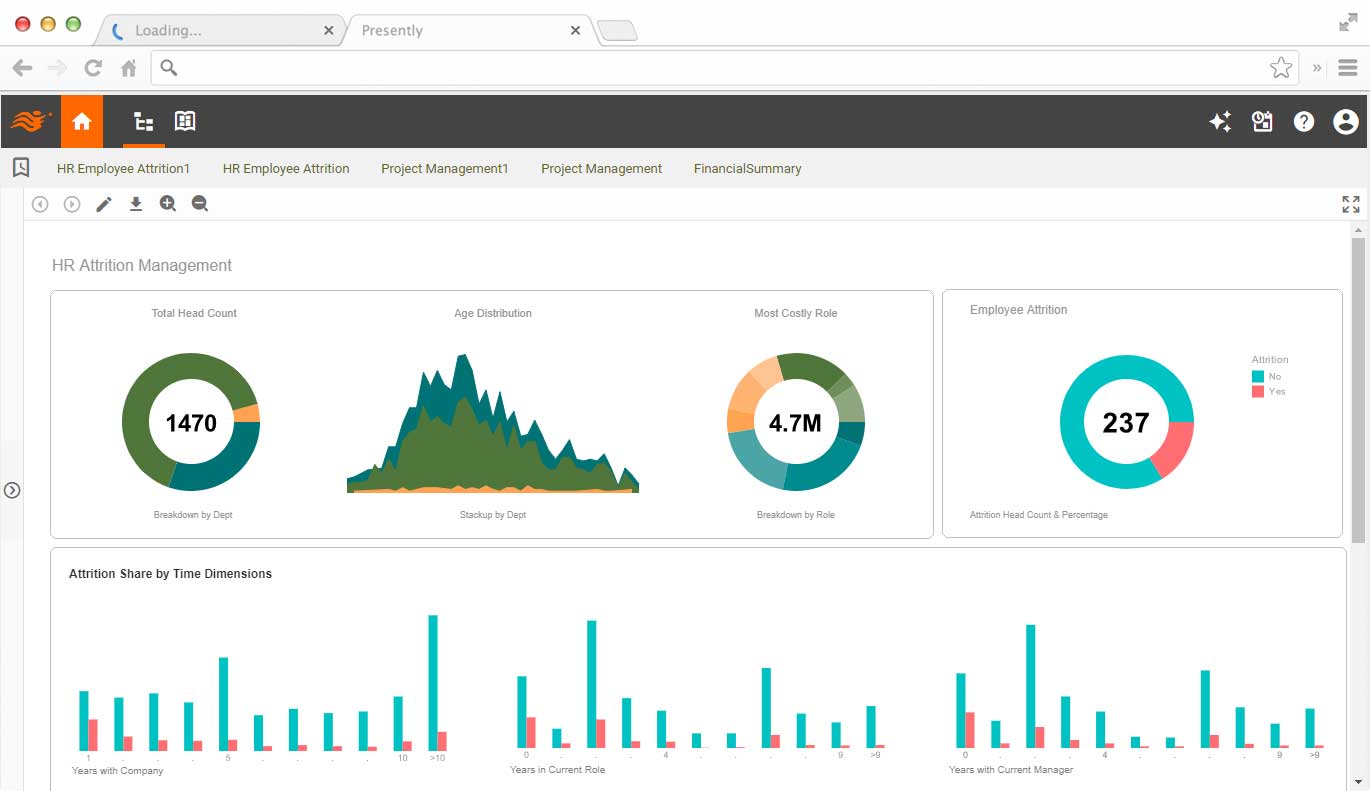Click the orange Home icon button

tap(82, 121)
